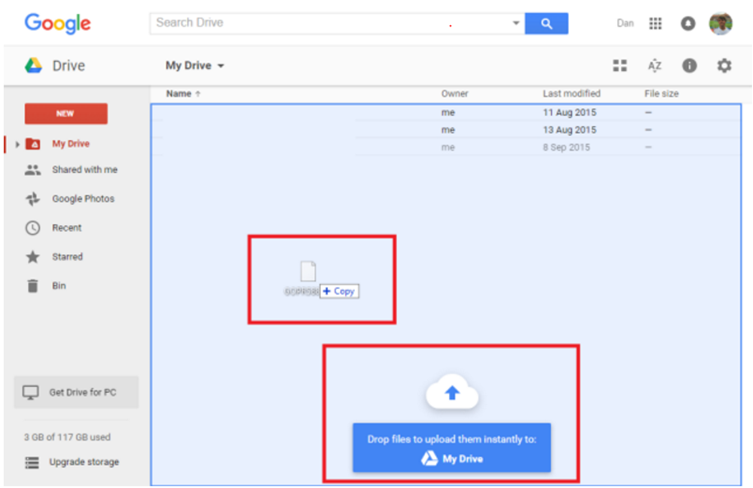Click the Dan account name
The image size is (753, 488).
(x=625, y=23)
